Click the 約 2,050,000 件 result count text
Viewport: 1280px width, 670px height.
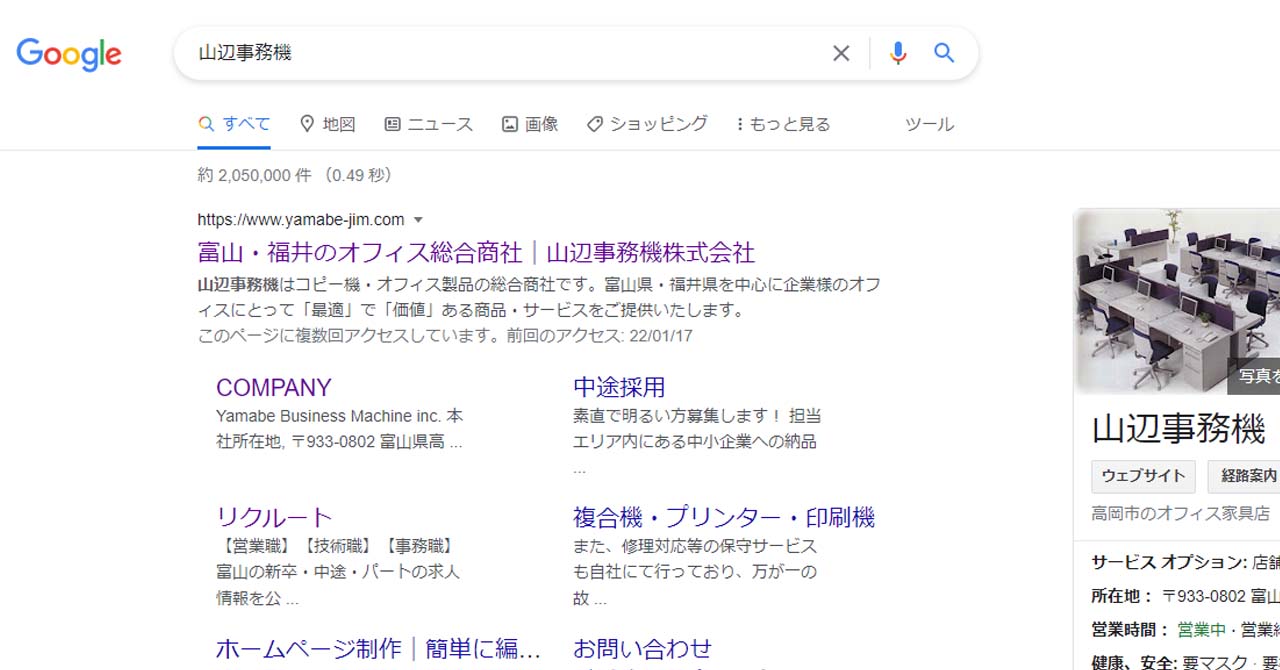[x=255, y=175]
